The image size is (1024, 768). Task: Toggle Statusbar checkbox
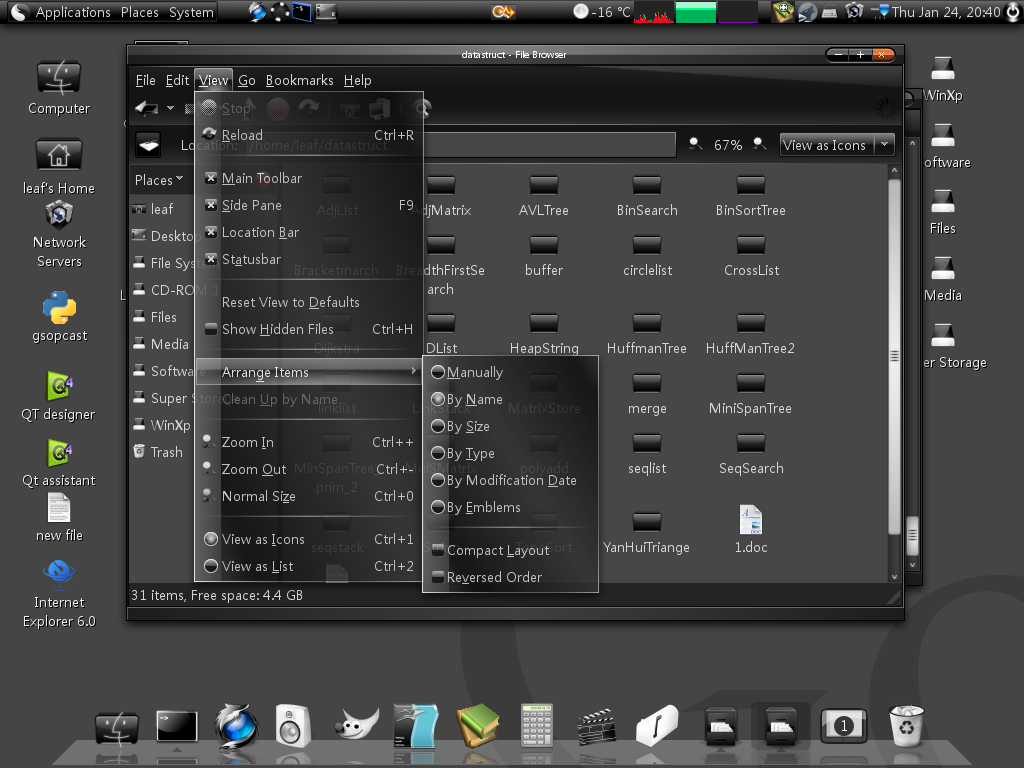click(210, 259)
